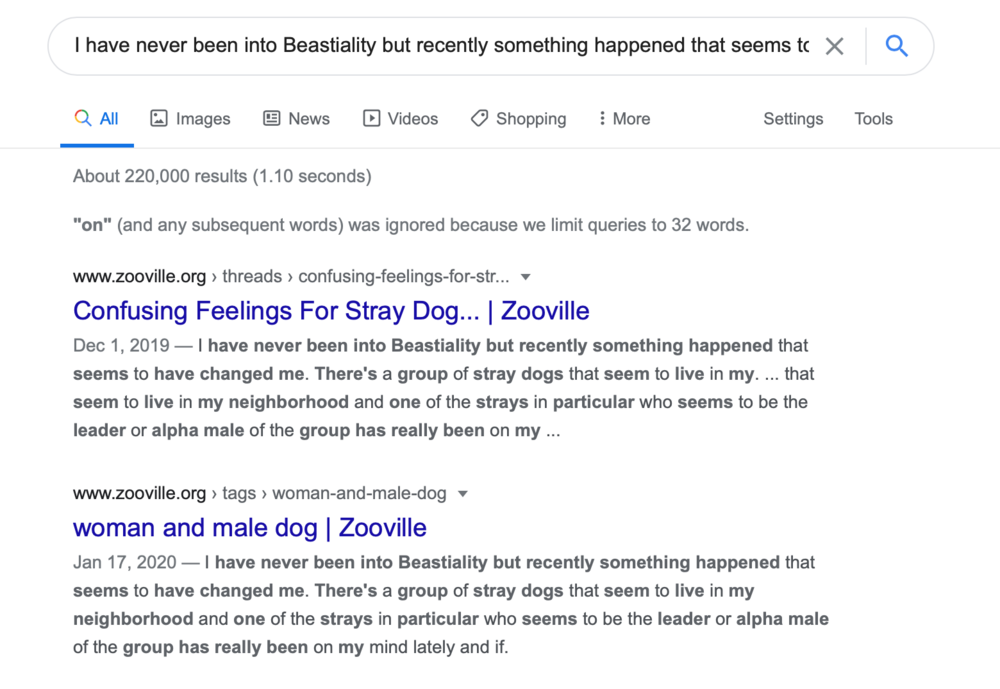
Task: Open the first Zooville result title link
Action: click(331, 311)
